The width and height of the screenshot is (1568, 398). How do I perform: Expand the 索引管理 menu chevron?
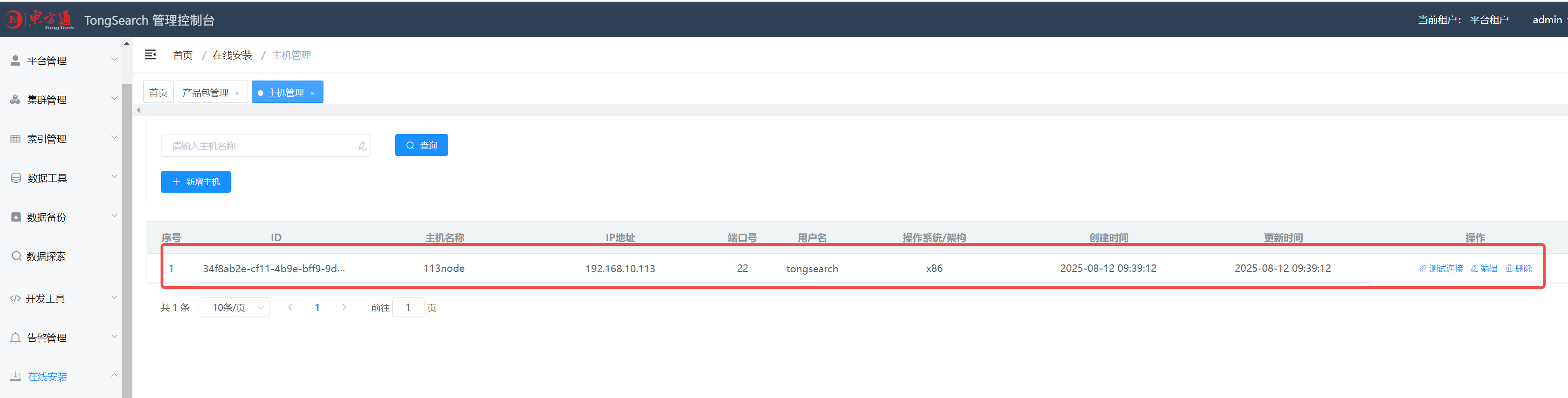[x=114, y=137]
